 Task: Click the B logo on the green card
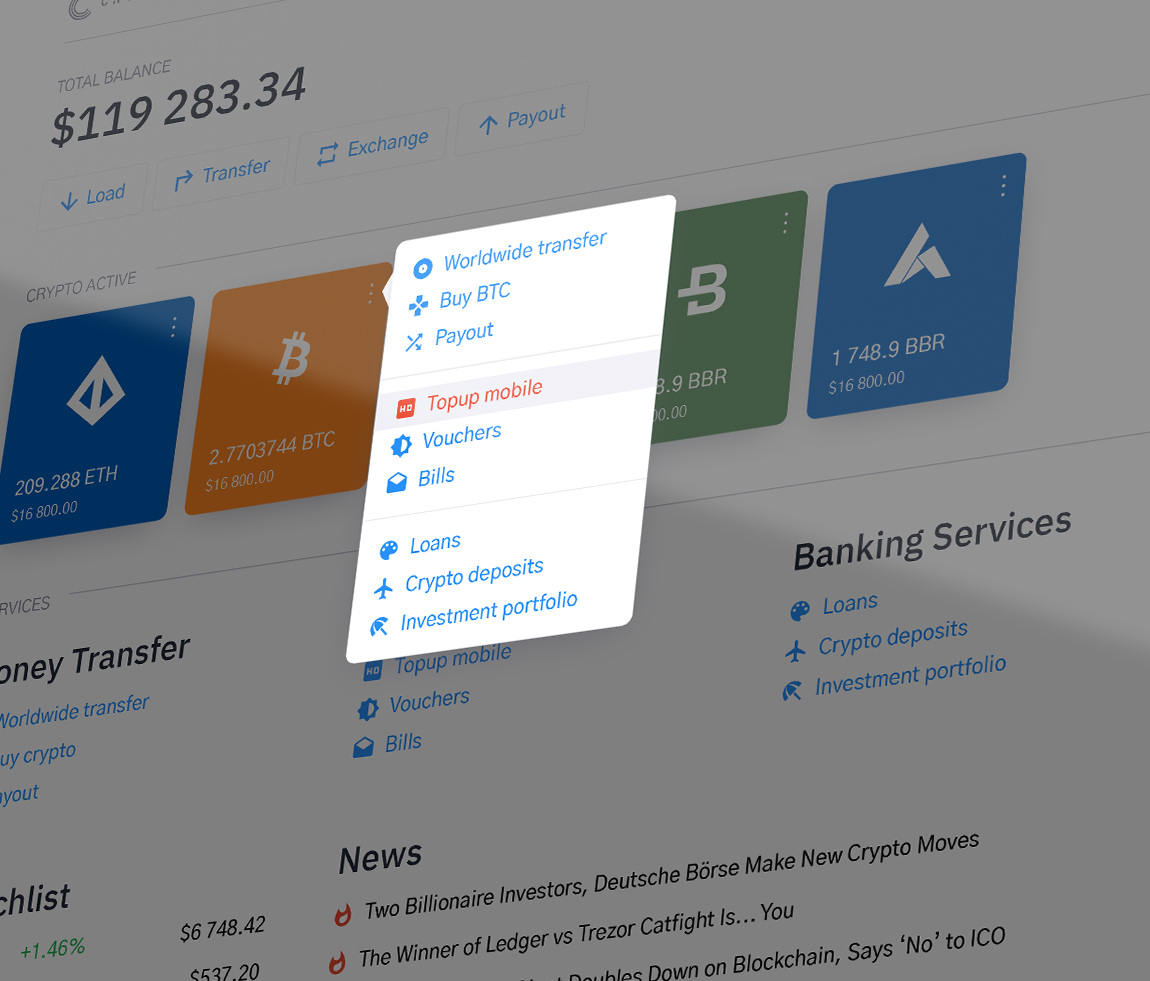point(703,291)
